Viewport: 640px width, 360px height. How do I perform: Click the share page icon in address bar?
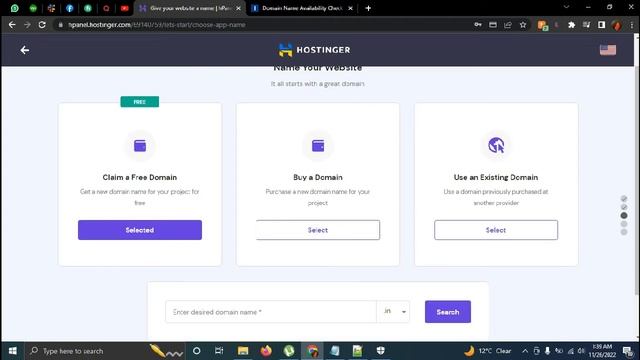point(508,25)
